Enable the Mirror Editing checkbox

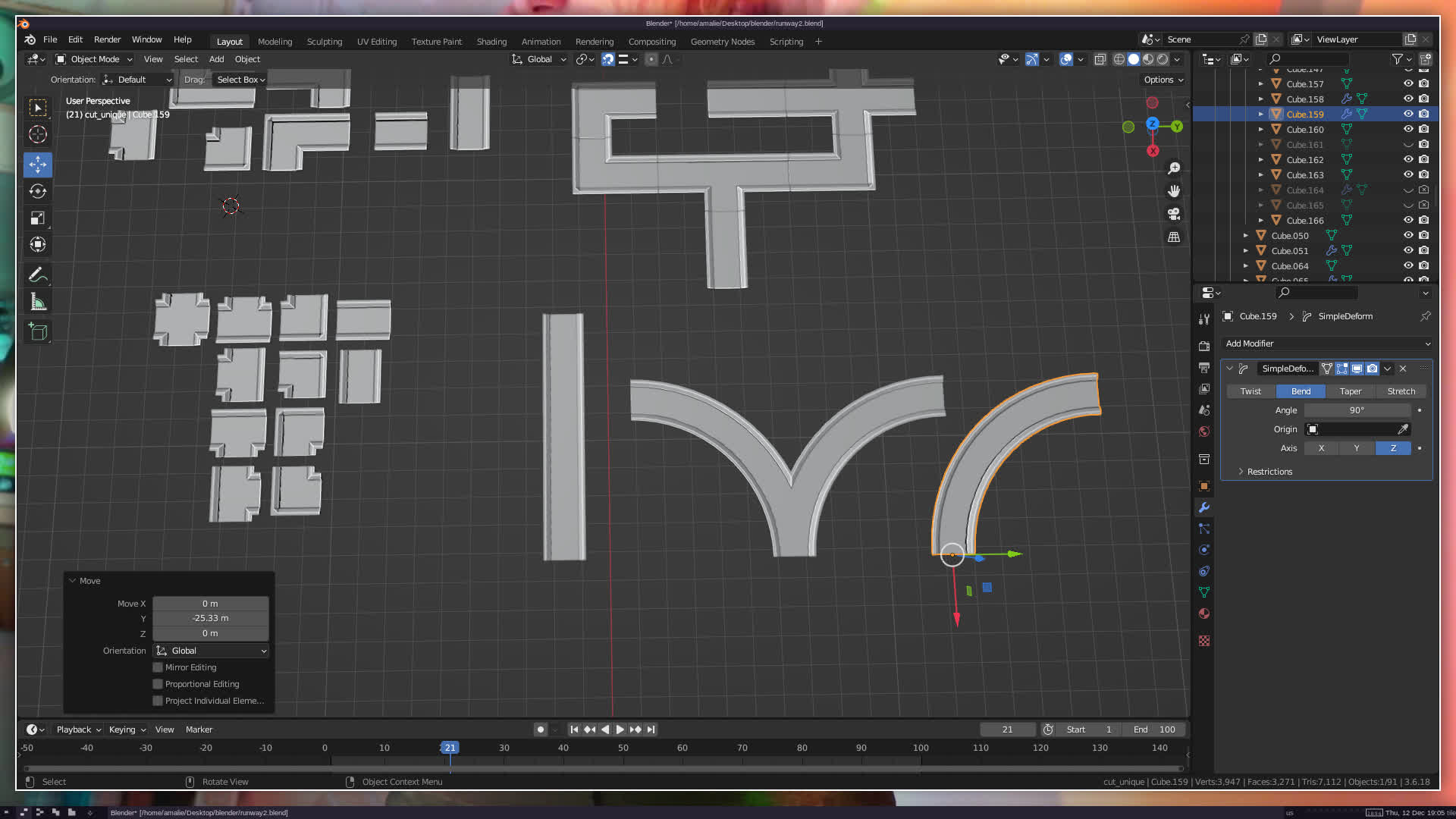158,667
